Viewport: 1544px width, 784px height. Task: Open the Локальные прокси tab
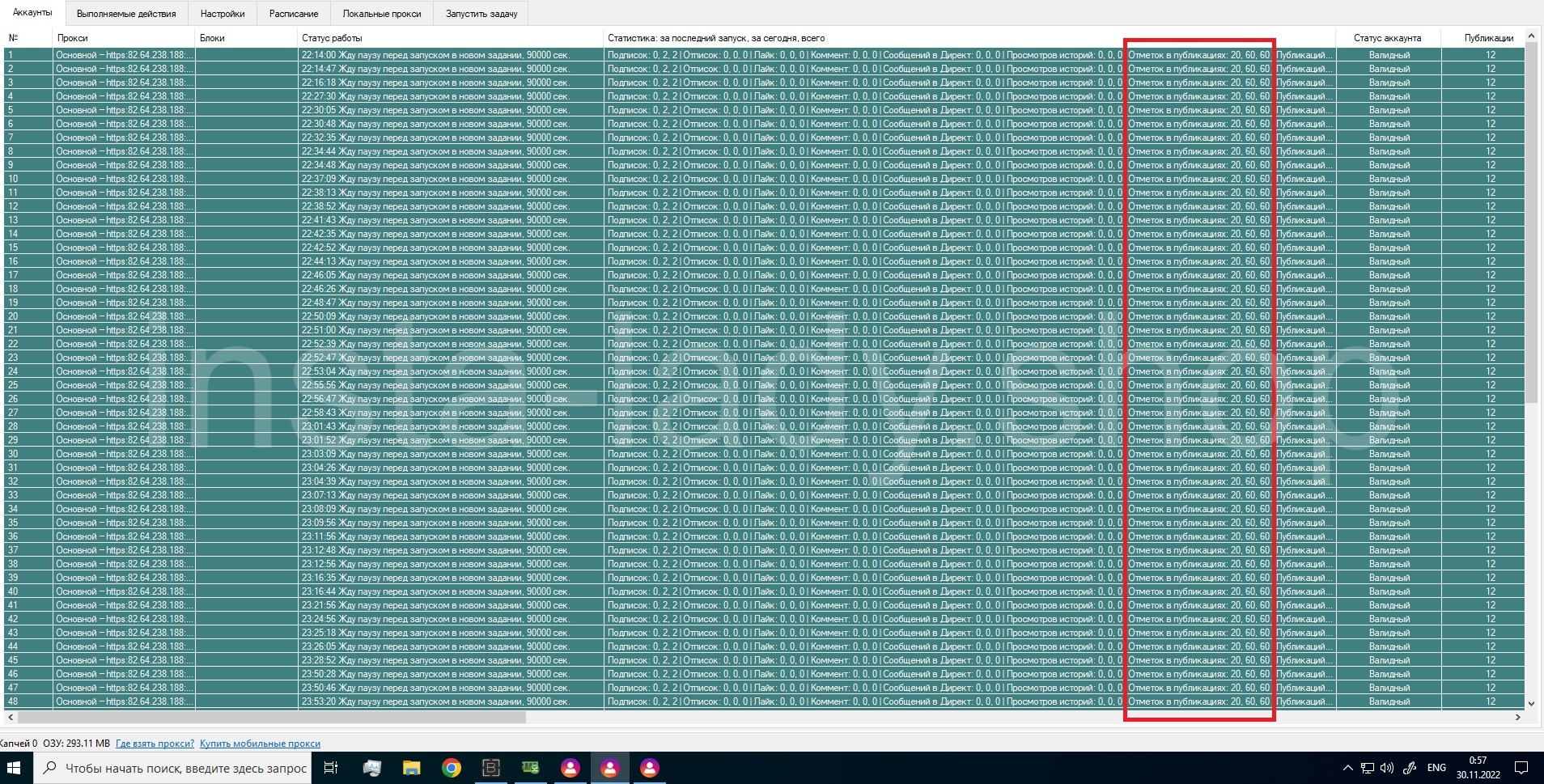click(x=382, y=14)
